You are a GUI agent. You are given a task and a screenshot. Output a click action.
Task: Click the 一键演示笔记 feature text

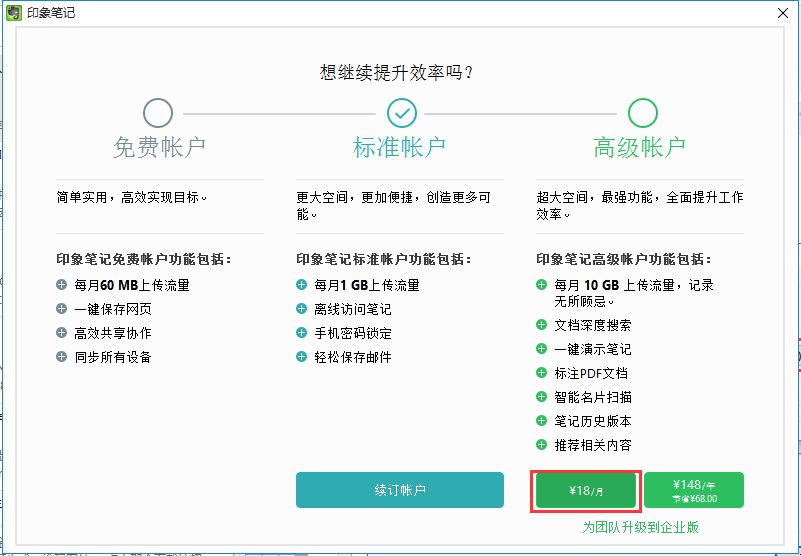point(593,349)
